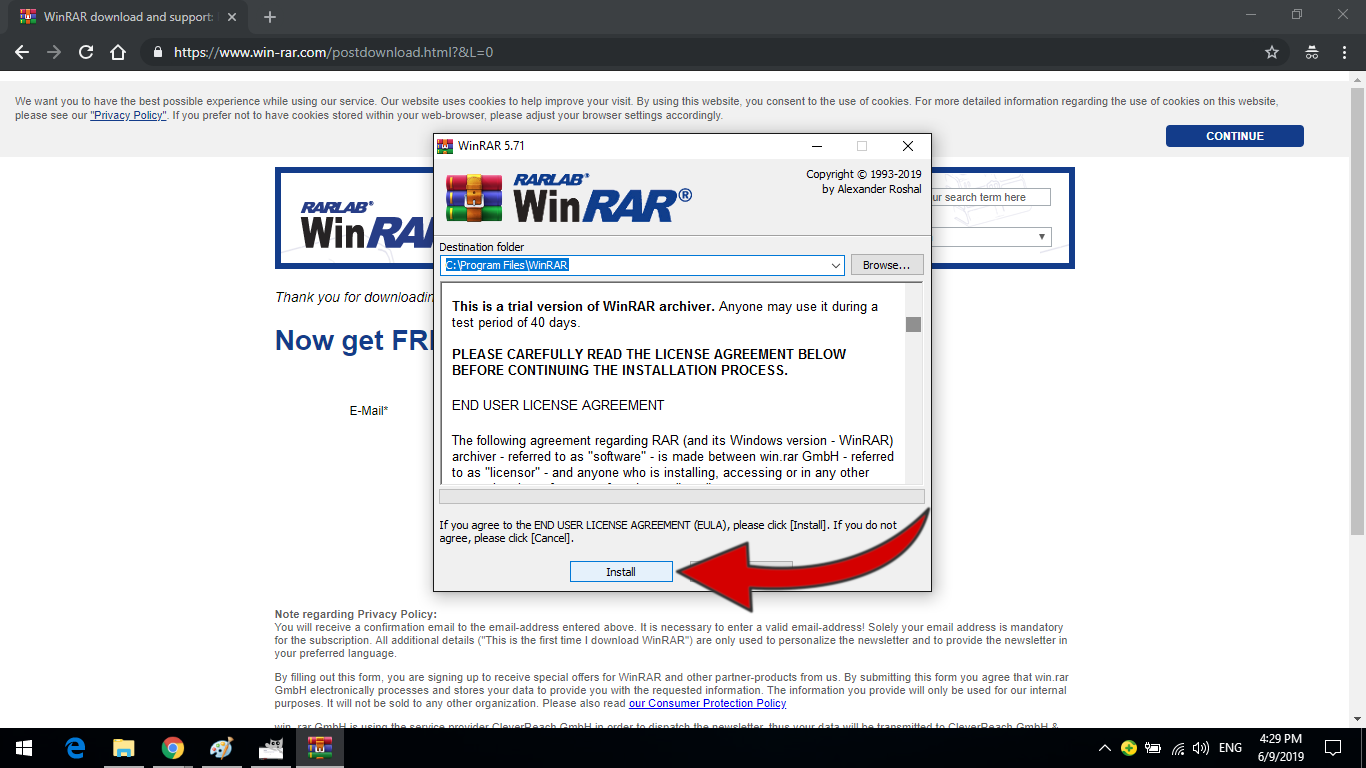Open the website dropdown below the search box
1366x768 pixels.
[990, 237]
